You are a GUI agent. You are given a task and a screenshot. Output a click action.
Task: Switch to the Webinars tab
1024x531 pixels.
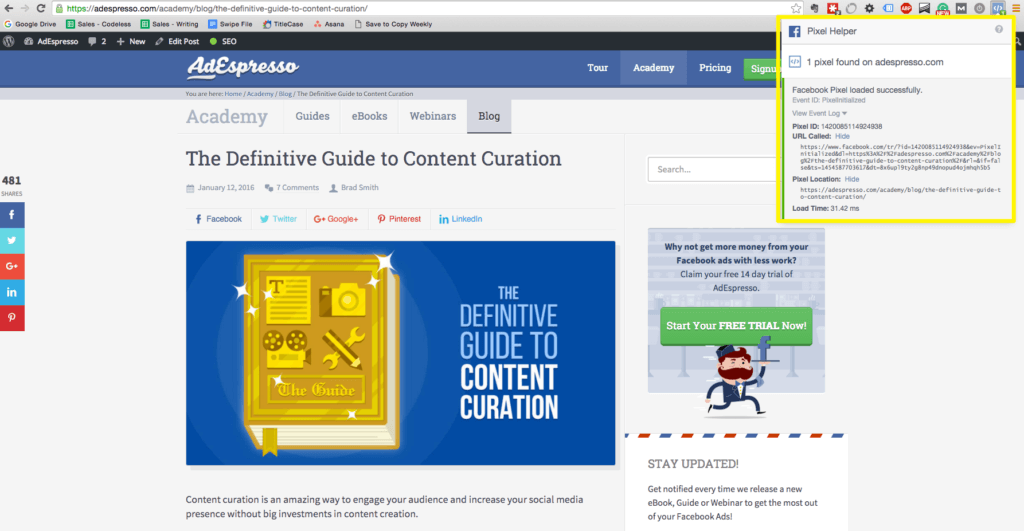[x=432, y=116]
